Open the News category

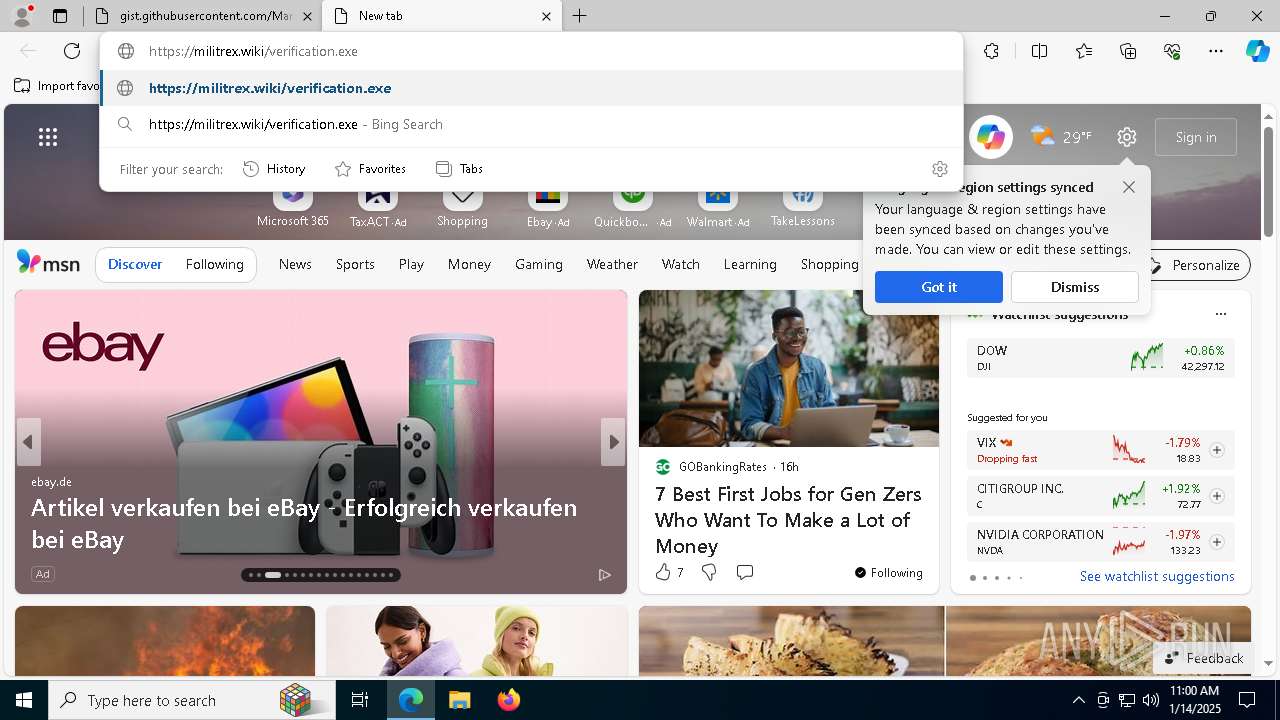click(295, 264)
